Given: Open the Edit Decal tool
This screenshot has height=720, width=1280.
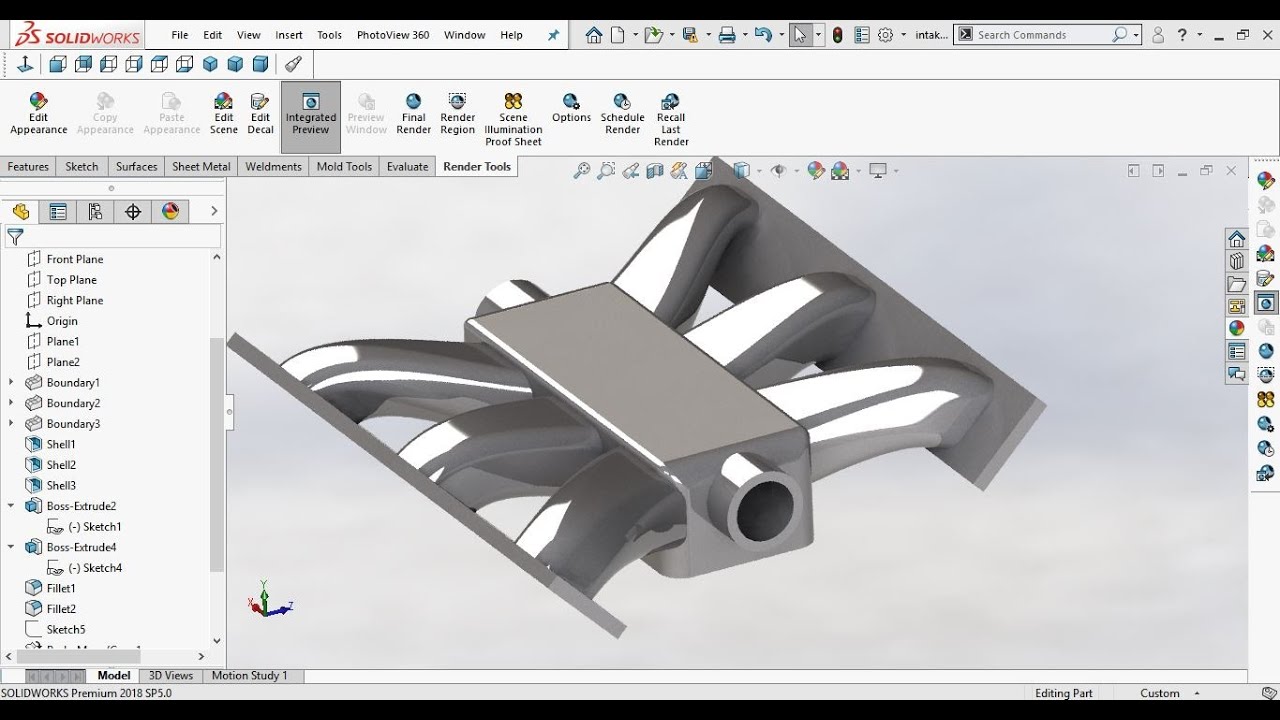Looking at the screenshot, I should [260, 114].
